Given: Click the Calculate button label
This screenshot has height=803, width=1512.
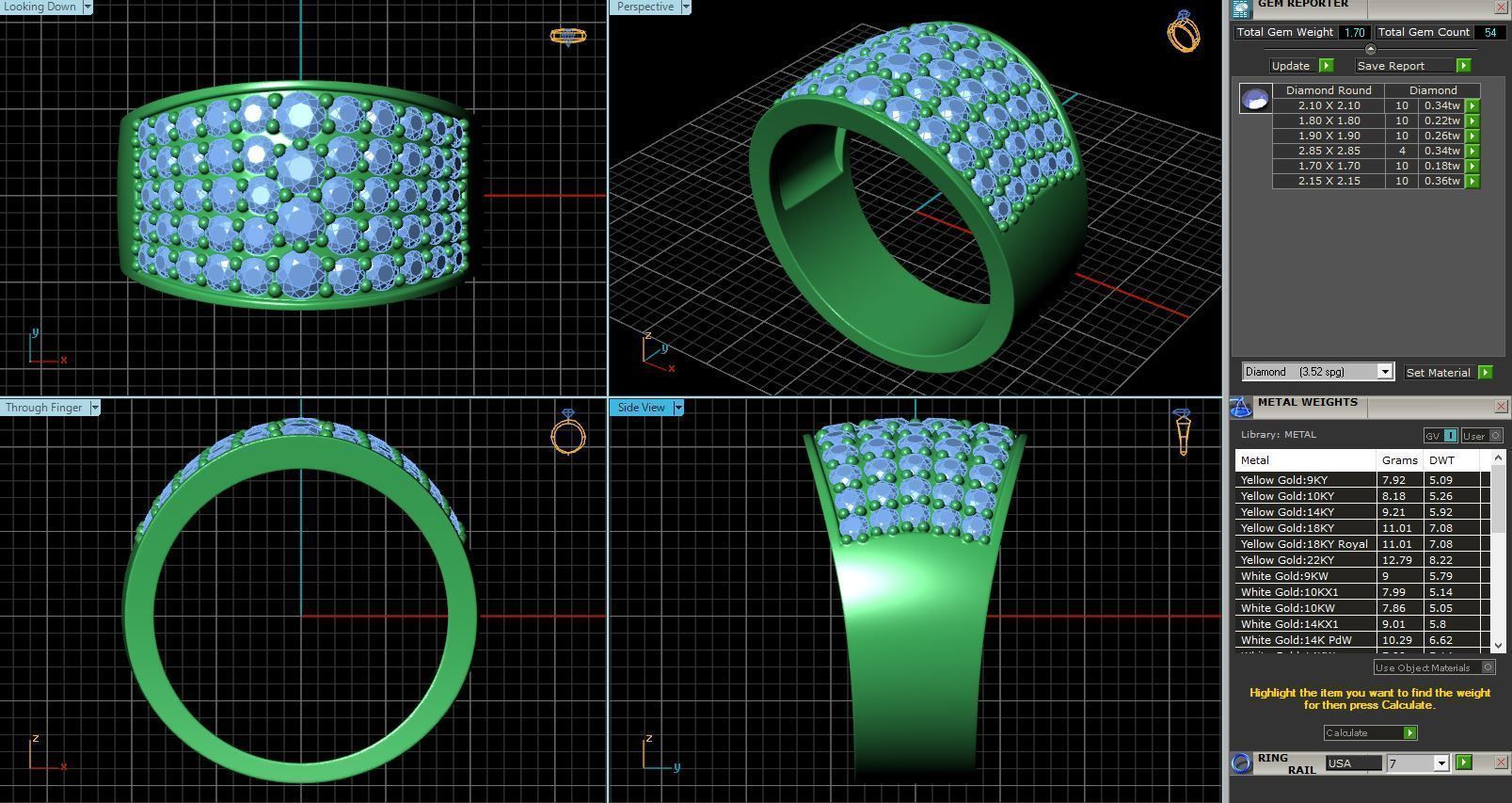Looking at the screenshot, I should click(1346, 732).
